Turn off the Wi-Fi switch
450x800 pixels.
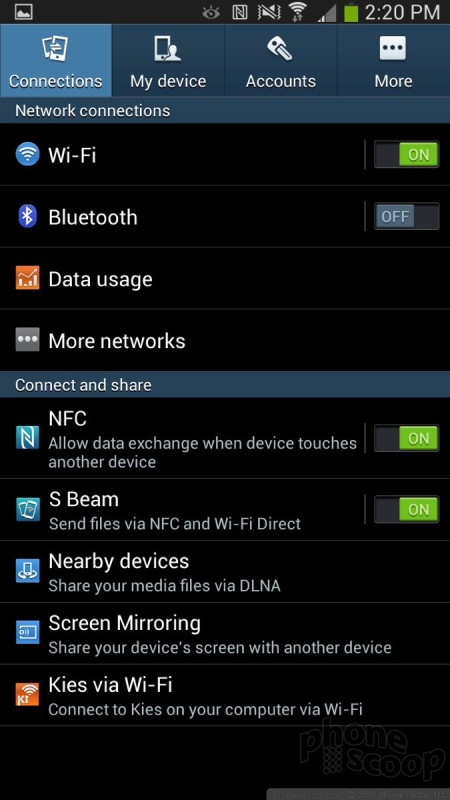406,154
